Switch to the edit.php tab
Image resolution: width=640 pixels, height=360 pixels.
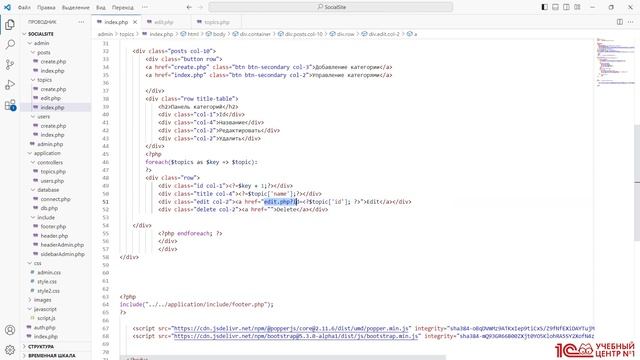(x=164, y=22)
